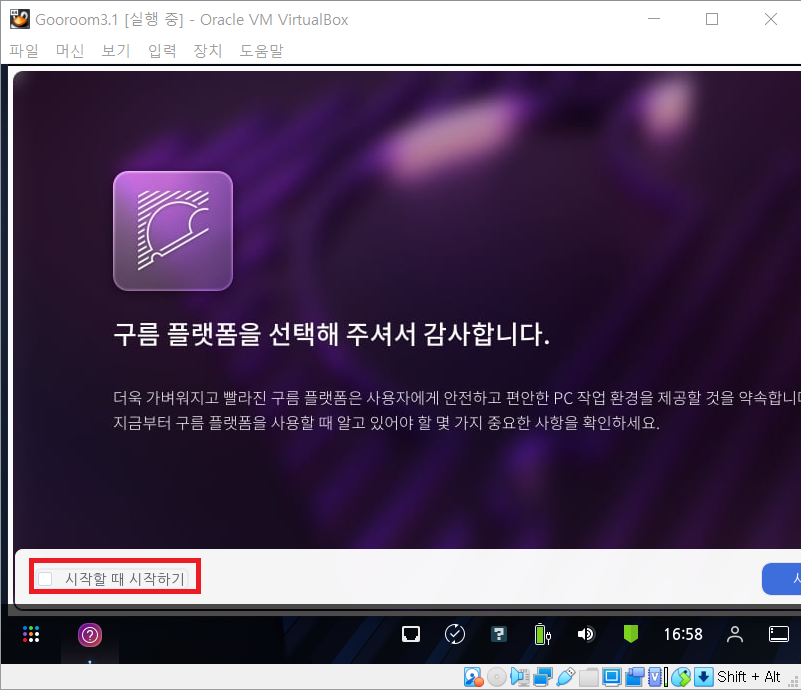Click the VirtualBox display status icon
803x692 pixels.
click(x=612, y=679)
